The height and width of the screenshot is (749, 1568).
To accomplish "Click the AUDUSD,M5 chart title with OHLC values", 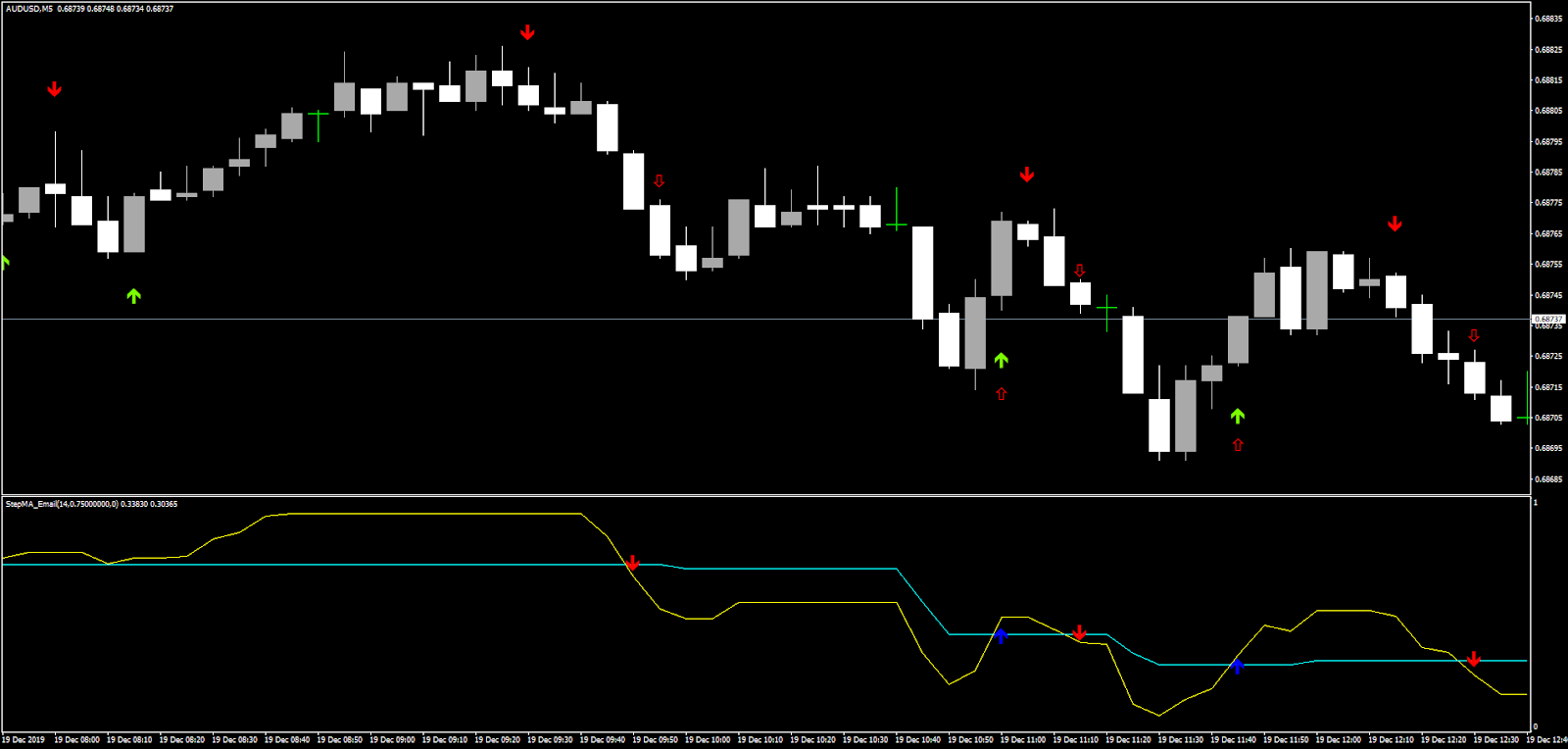I will click(x=89, y=9).
